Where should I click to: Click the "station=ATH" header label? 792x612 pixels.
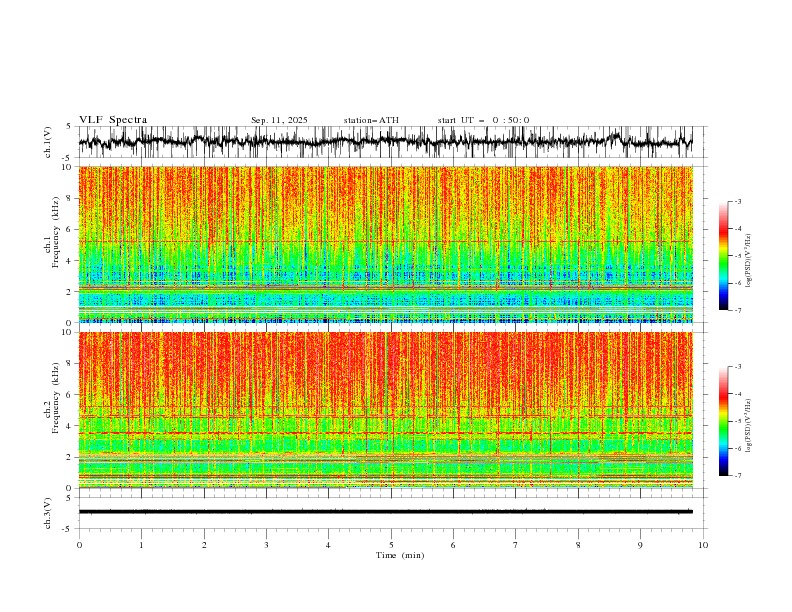[371, 120]
